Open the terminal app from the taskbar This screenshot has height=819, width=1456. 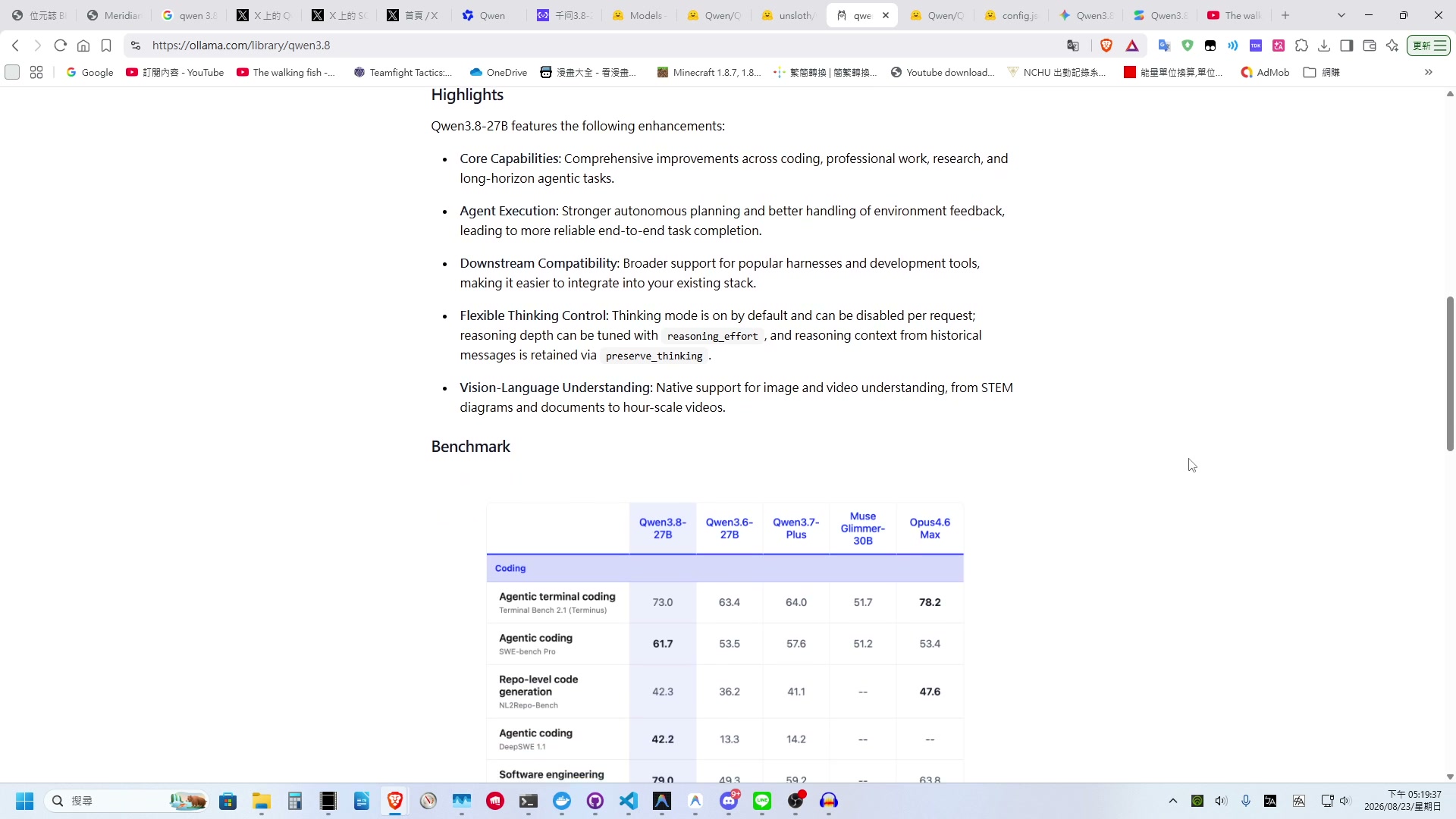[x=529, y=801]
